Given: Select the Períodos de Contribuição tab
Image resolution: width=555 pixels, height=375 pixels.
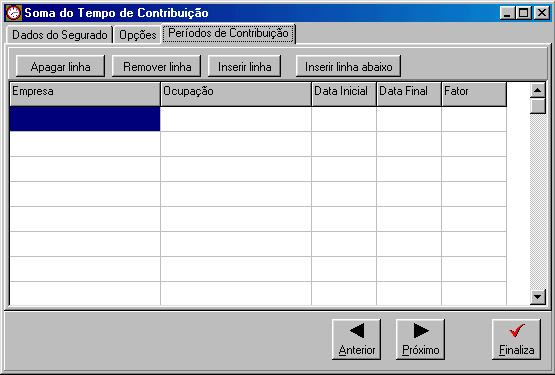Looking at the screenshot, I should point(228,33).
